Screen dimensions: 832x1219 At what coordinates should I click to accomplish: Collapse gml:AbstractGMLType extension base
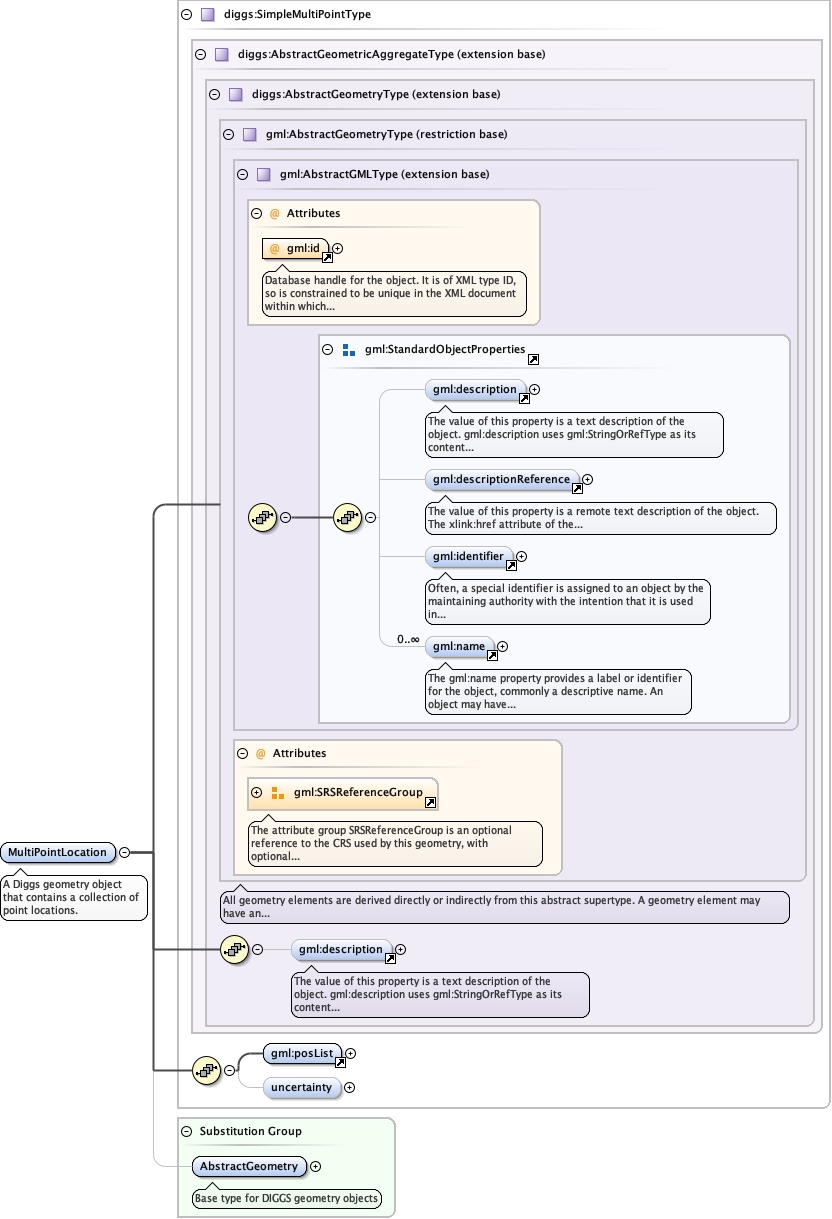click(242, 174)
